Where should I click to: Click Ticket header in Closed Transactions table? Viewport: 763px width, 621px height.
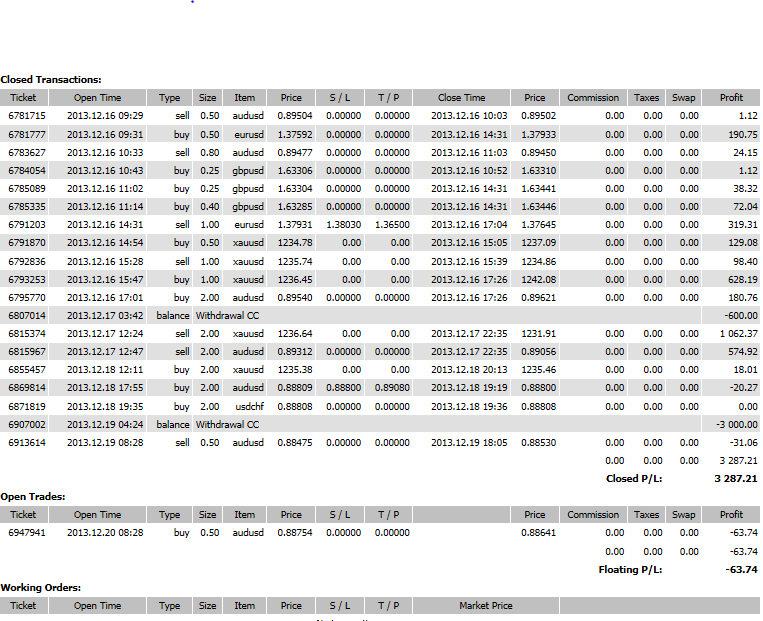[23, 97]
